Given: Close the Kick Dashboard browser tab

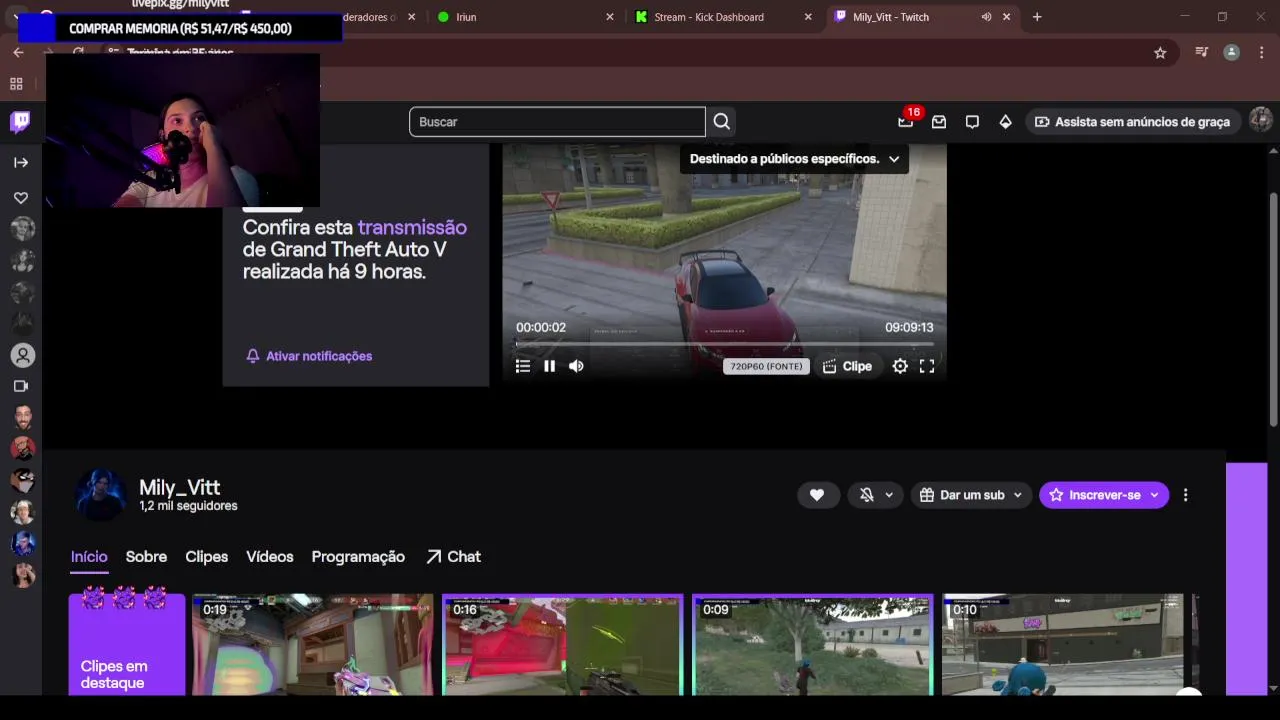Looking at the screenshot, I should pos(808,17).
